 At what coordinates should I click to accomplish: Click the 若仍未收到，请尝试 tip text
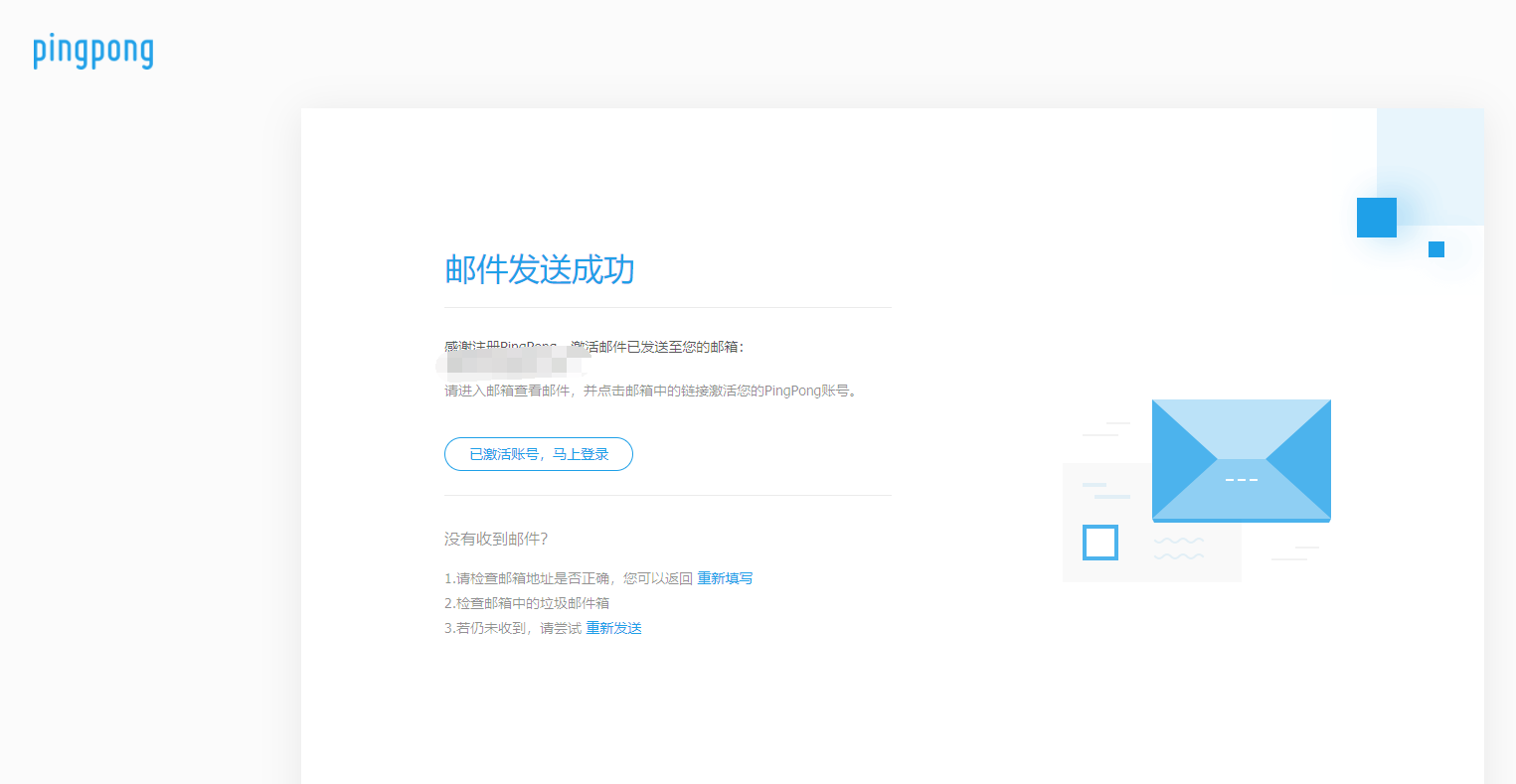[513, 628]
